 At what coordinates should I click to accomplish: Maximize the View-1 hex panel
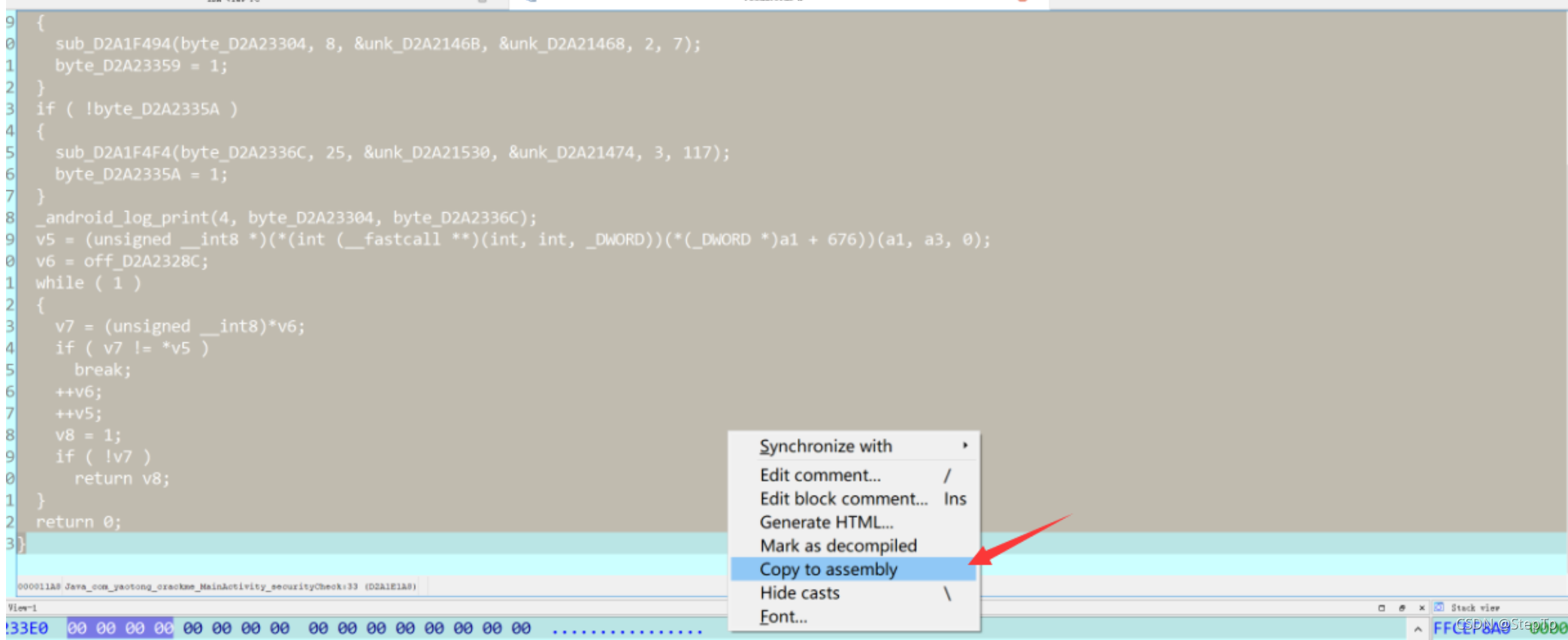coord(1382,608)
